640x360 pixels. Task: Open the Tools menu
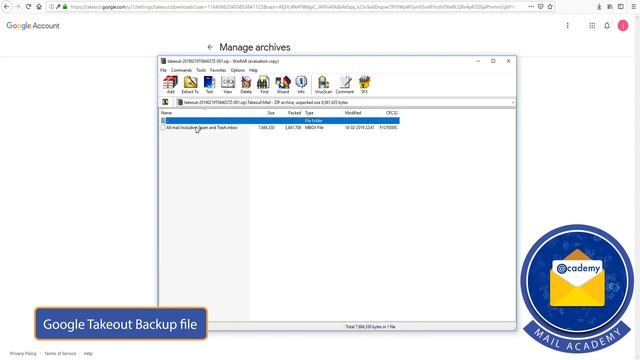(201, 70)
